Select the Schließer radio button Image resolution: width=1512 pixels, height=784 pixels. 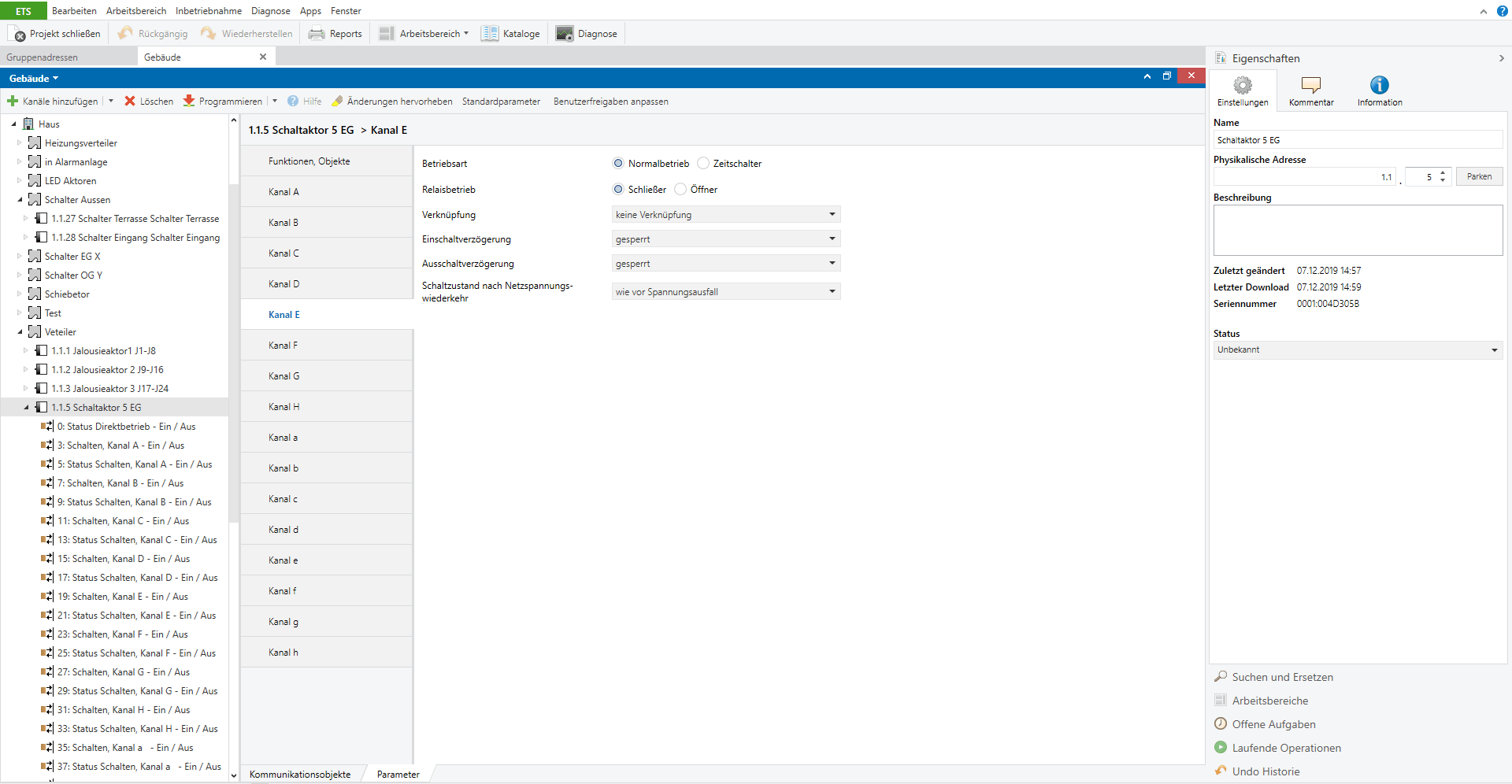click(x=618, y=190)
